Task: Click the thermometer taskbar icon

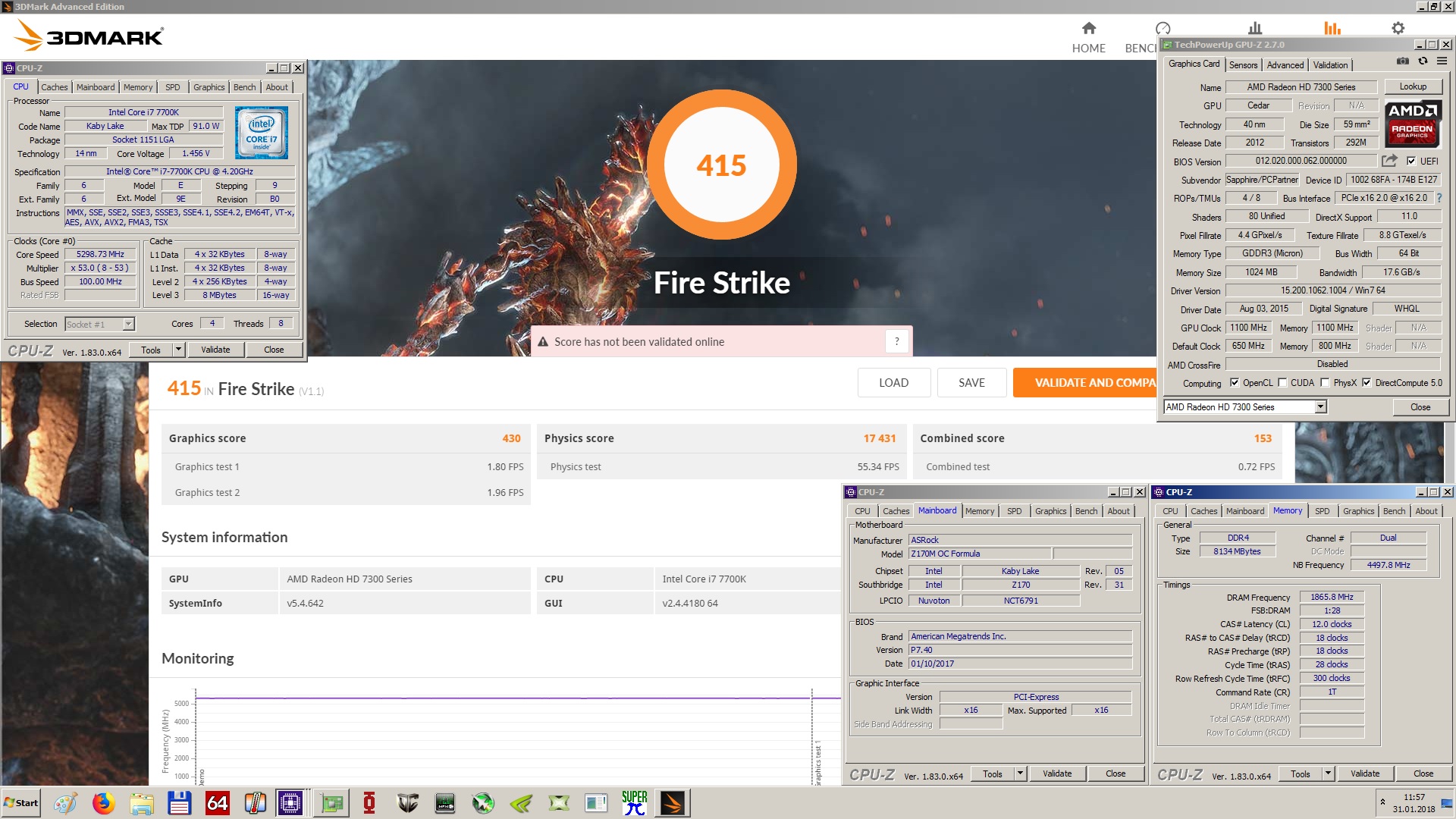Action: click(x=255, y=803)
